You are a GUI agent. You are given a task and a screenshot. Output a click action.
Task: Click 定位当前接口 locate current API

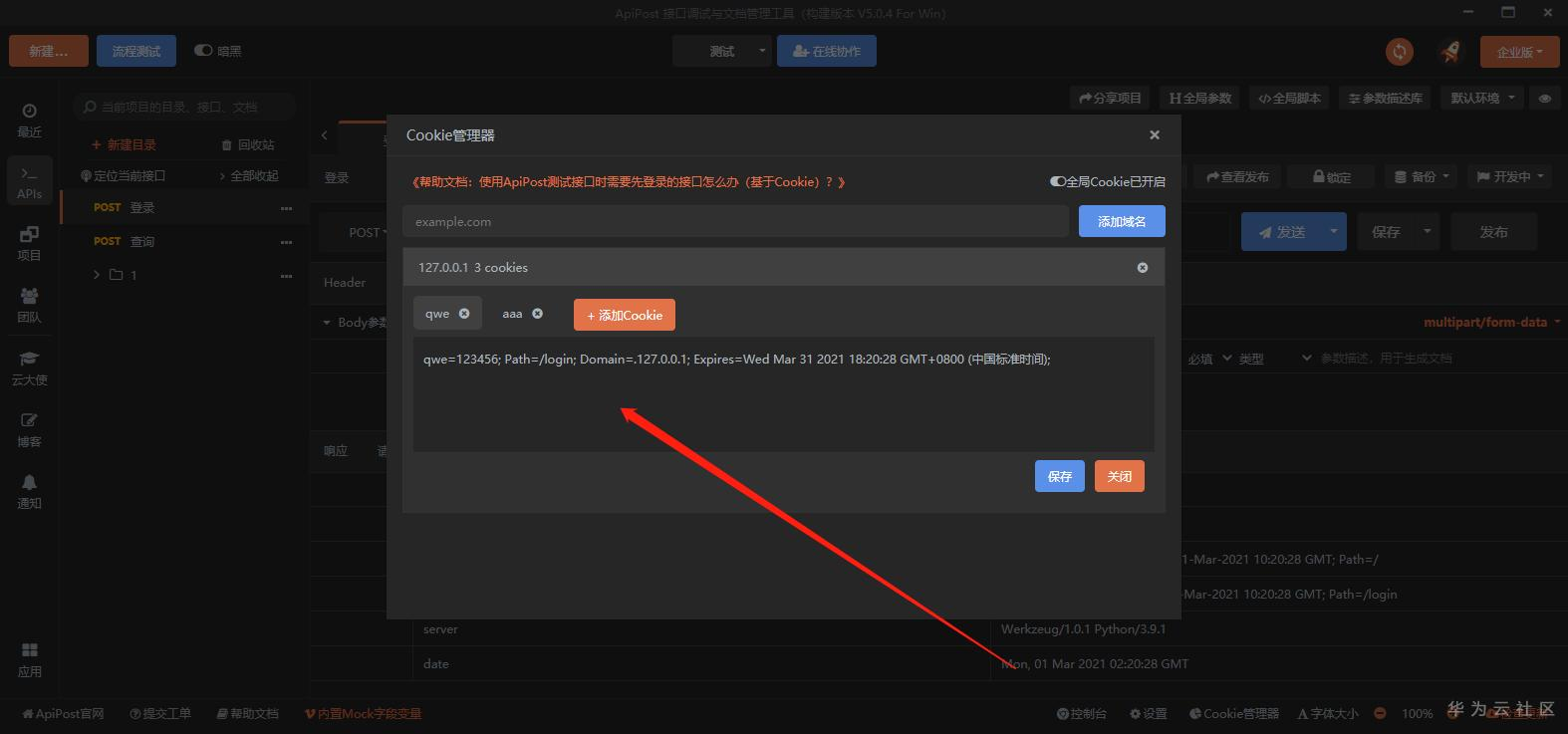[124, 175]
